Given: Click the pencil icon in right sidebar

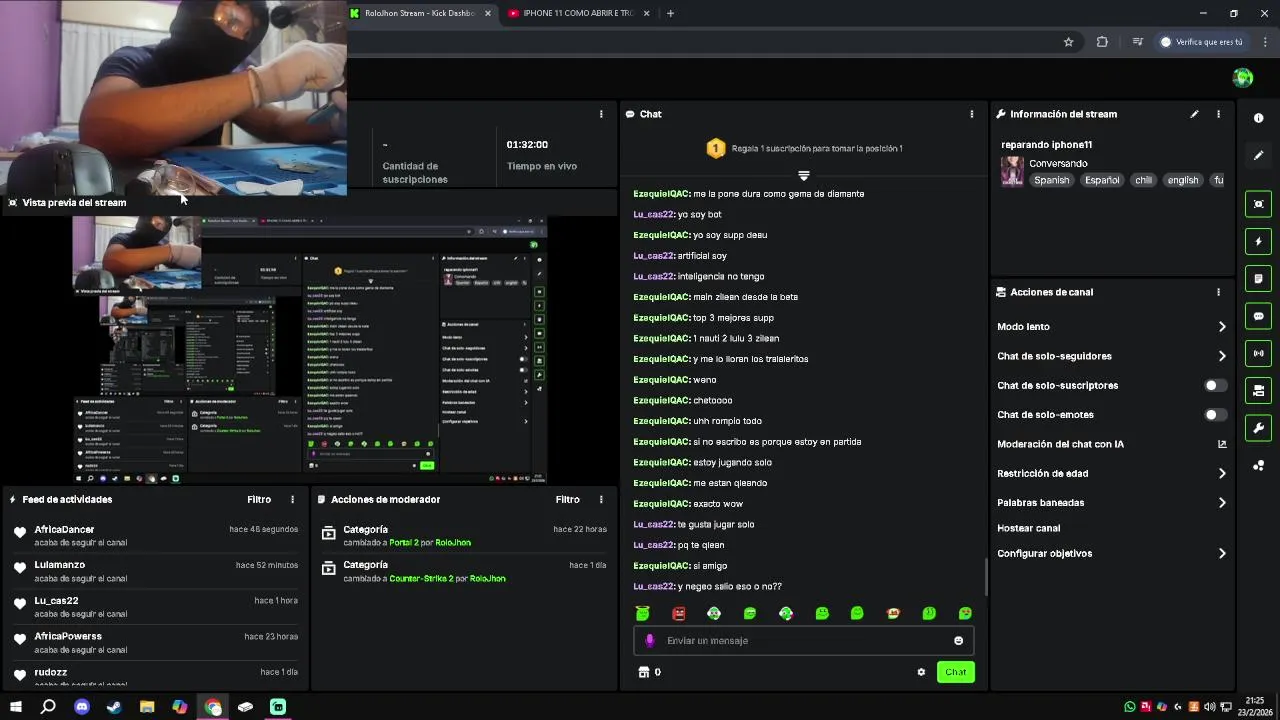Looking at the screenshot, I should click(x=1258, y=156).
